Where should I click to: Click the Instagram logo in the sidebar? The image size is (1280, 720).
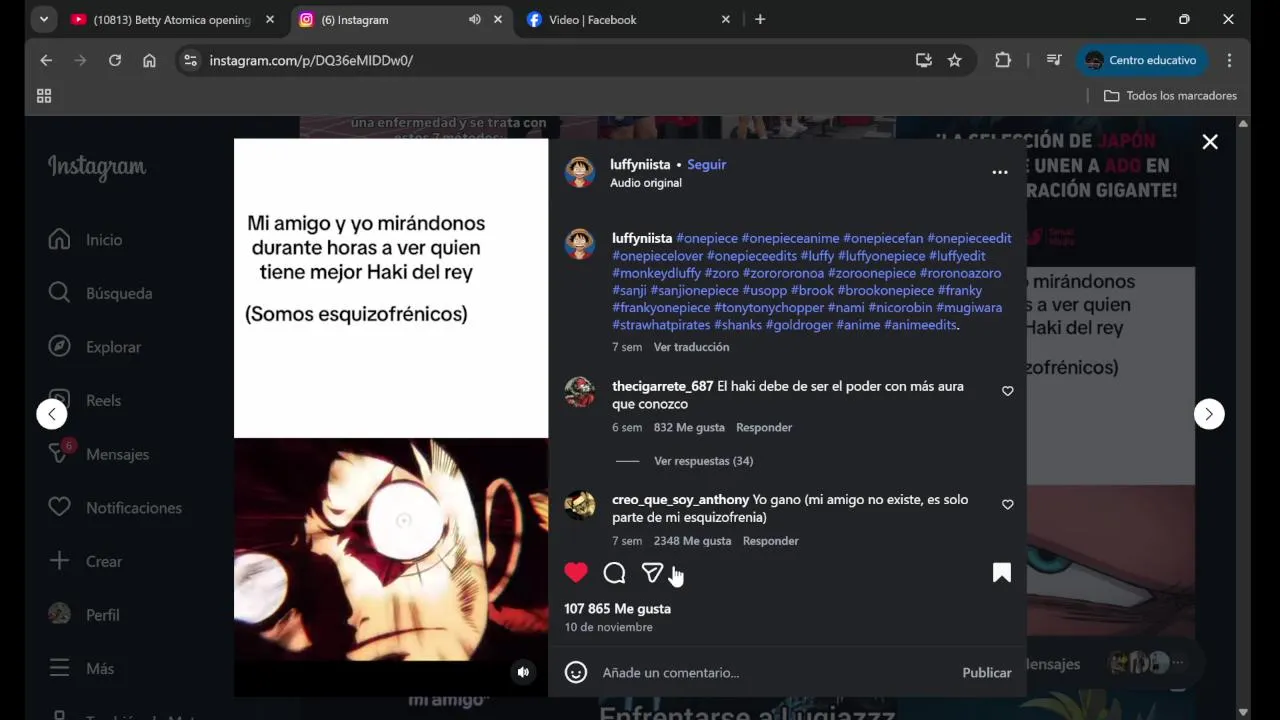[x=97, y=167]
